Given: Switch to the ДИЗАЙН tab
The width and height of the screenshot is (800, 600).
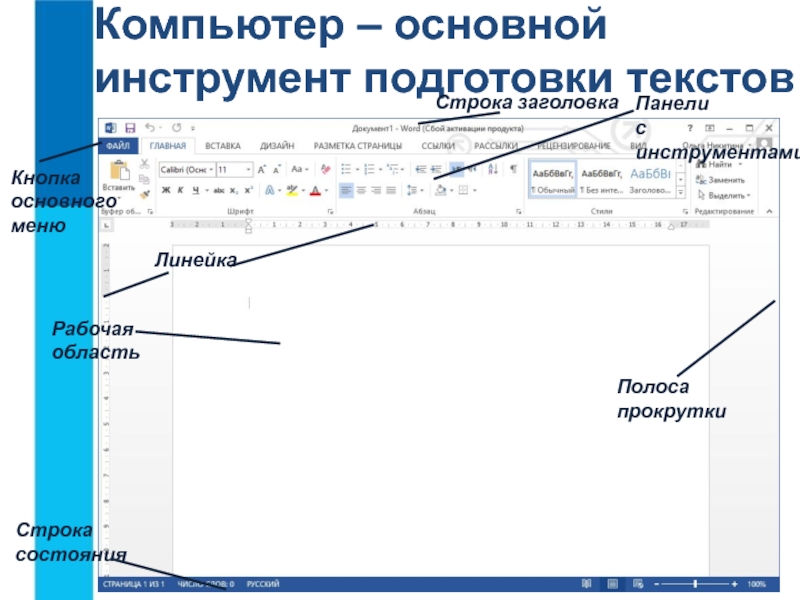Looking at the screenshot, I should 277,146.
